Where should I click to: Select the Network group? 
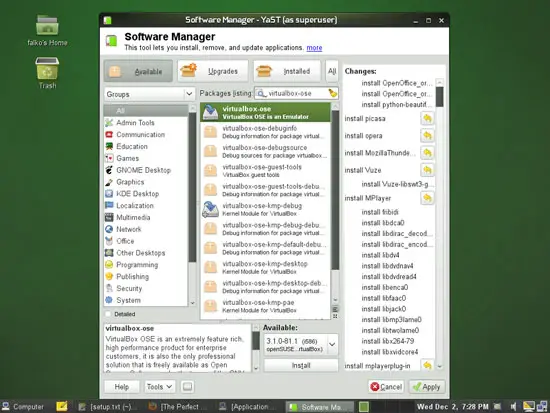(146, 229)
